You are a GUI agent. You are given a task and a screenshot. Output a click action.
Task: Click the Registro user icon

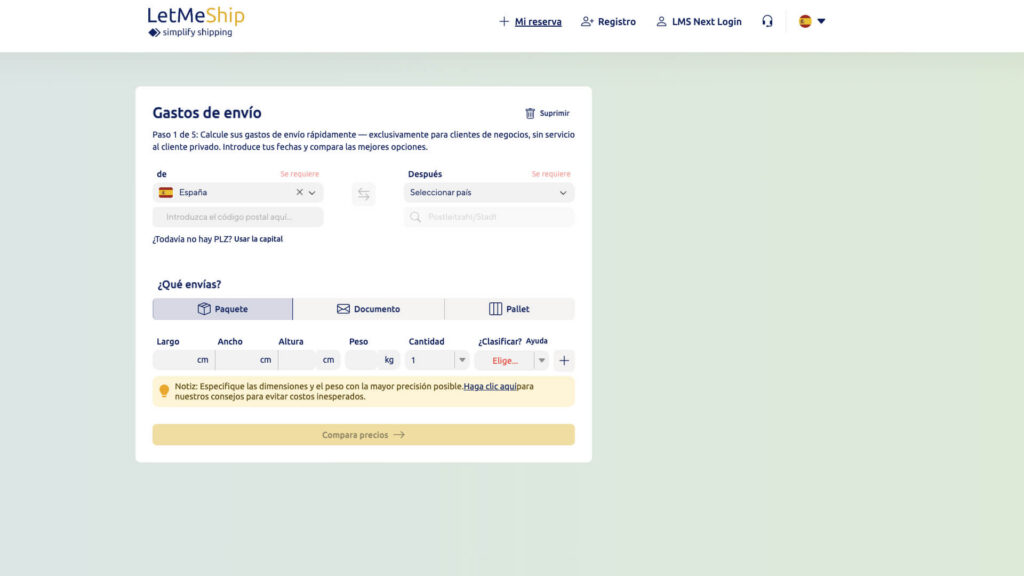point(587,22)
